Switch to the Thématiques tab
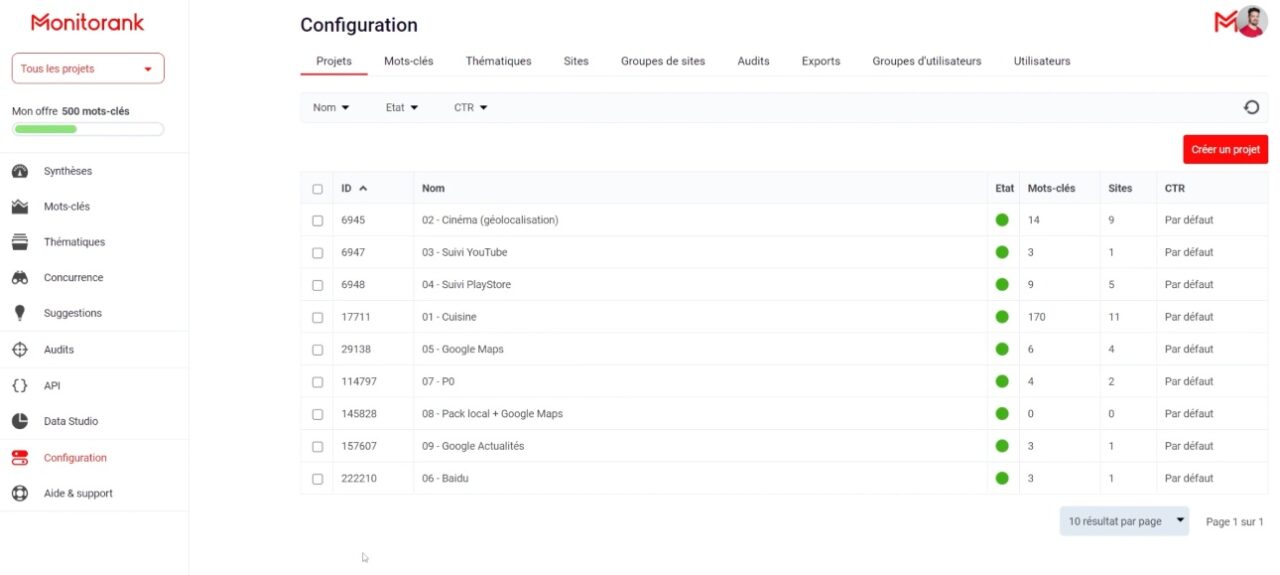1280x575 pixels. [499, 61]
